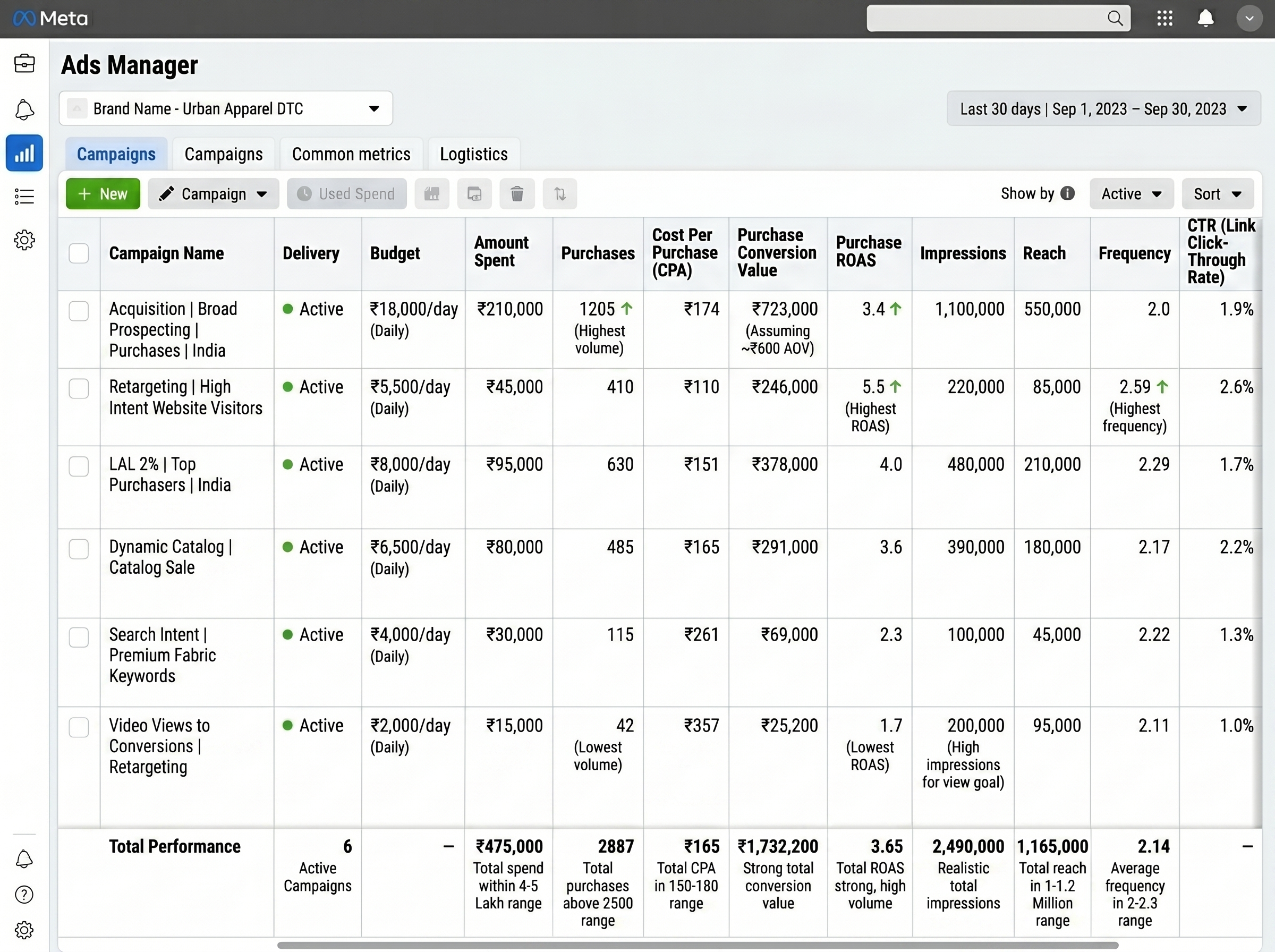Open the help question mark icon
Screen dimensions: 1275x952
[x=24, y=895]
